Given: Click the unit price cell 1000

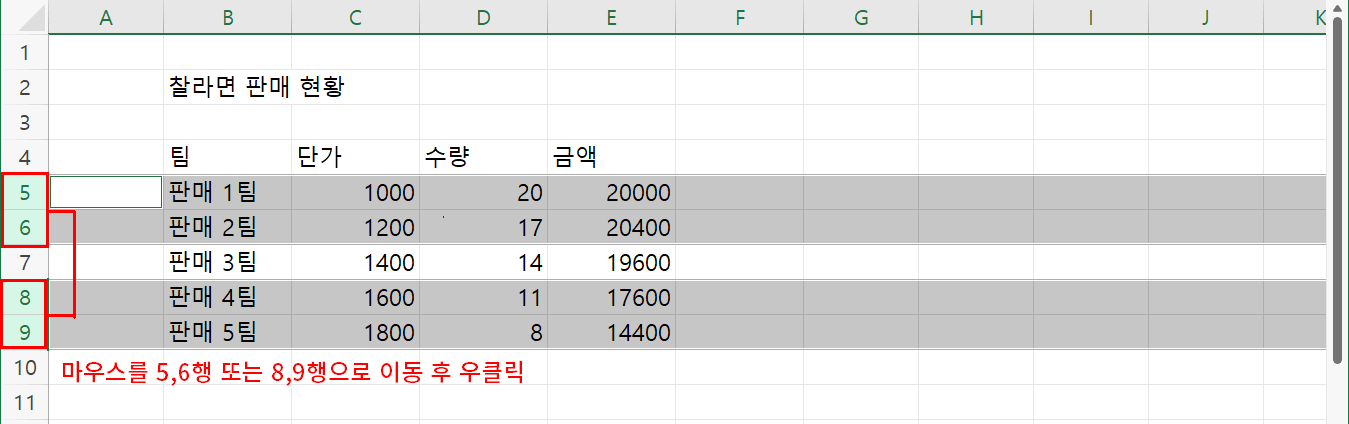Looking at the screenshot, I should point(356,192).
